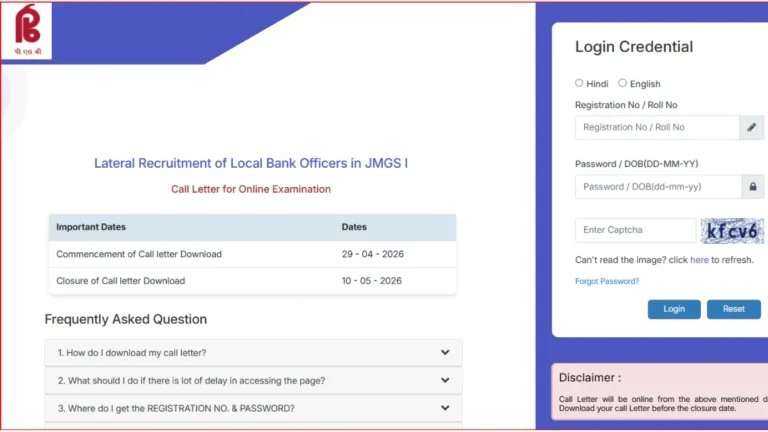
Task: Click 'Commencement of Call letter Download' cell
Action: (139, 254)
